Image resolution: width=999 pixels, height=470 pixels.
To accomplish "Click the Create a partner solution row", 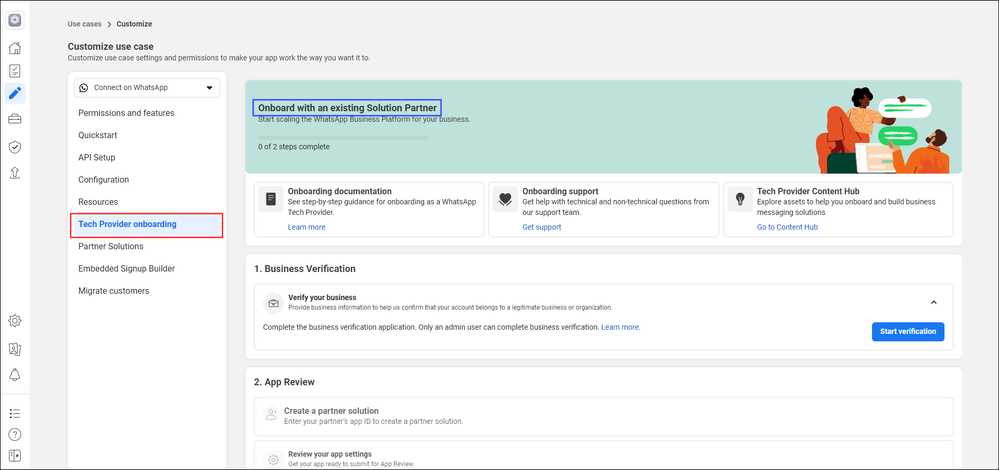I will pyautogui.click(x=603, y=417).
